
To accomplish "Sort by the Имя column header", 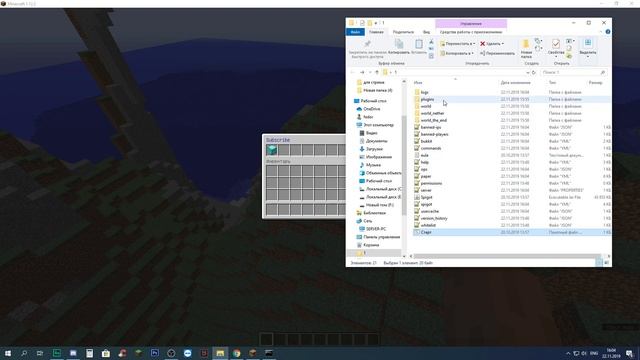I will click(418, 83).
